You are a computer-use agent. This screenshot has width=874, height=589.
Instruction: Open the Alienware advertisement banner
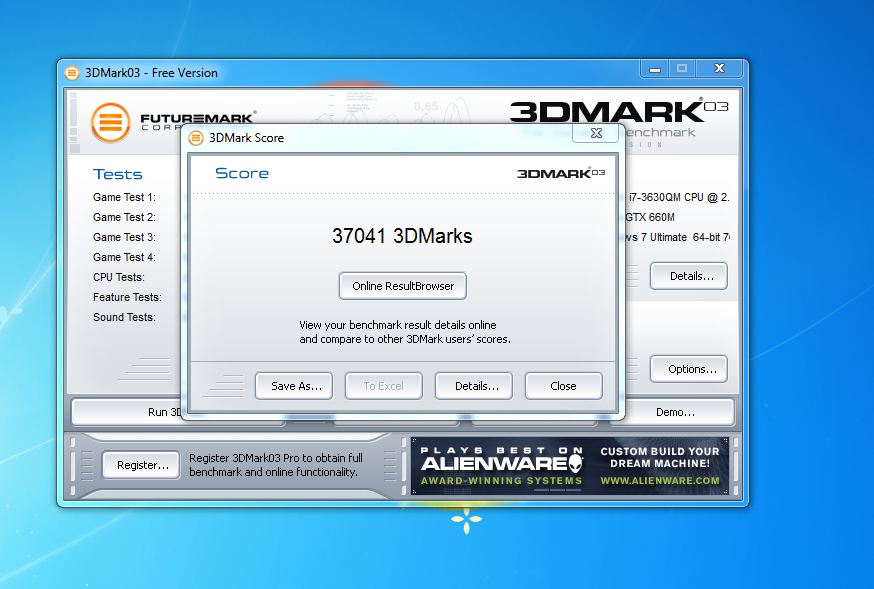570,466
